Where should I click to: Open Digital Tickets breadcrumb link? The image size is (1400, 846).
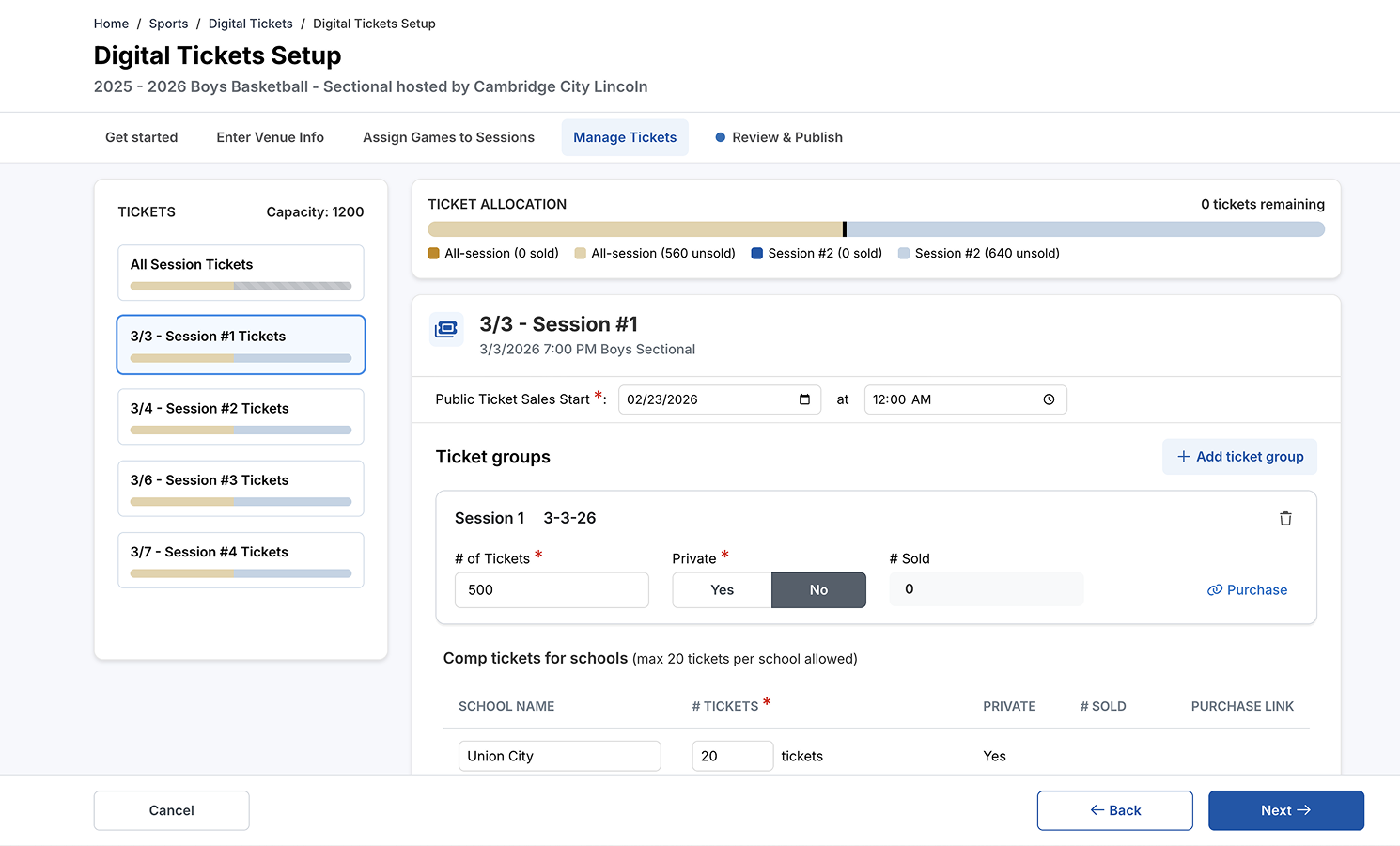click(x=250, y=23)
